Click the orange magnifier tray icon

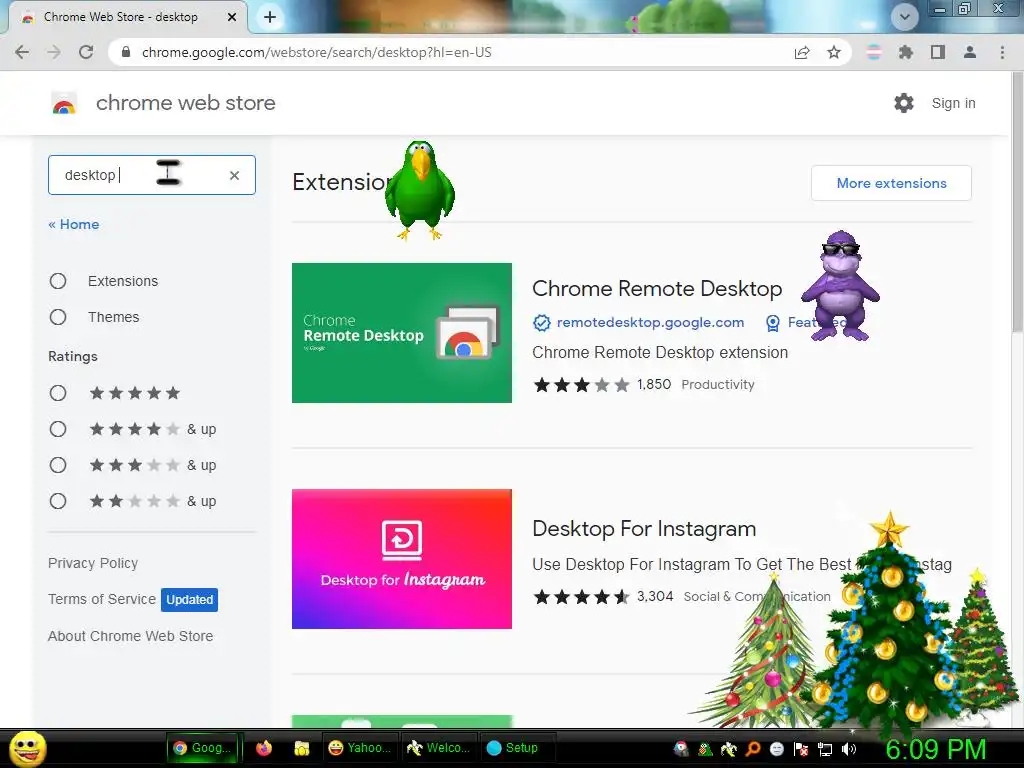tap(753, 749)
